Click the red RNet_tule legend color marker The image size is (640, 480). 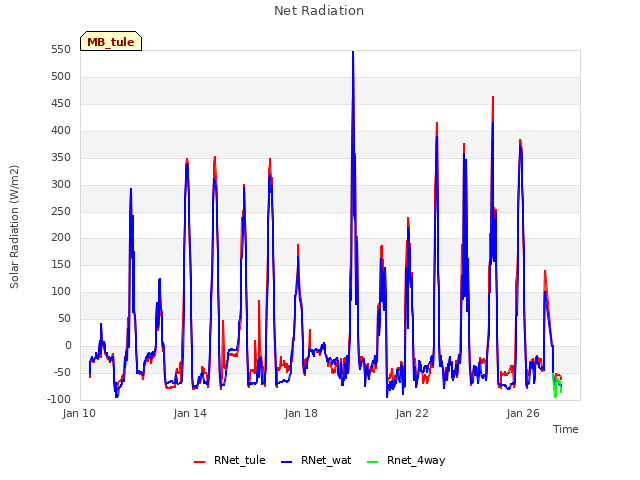(199, 462)
